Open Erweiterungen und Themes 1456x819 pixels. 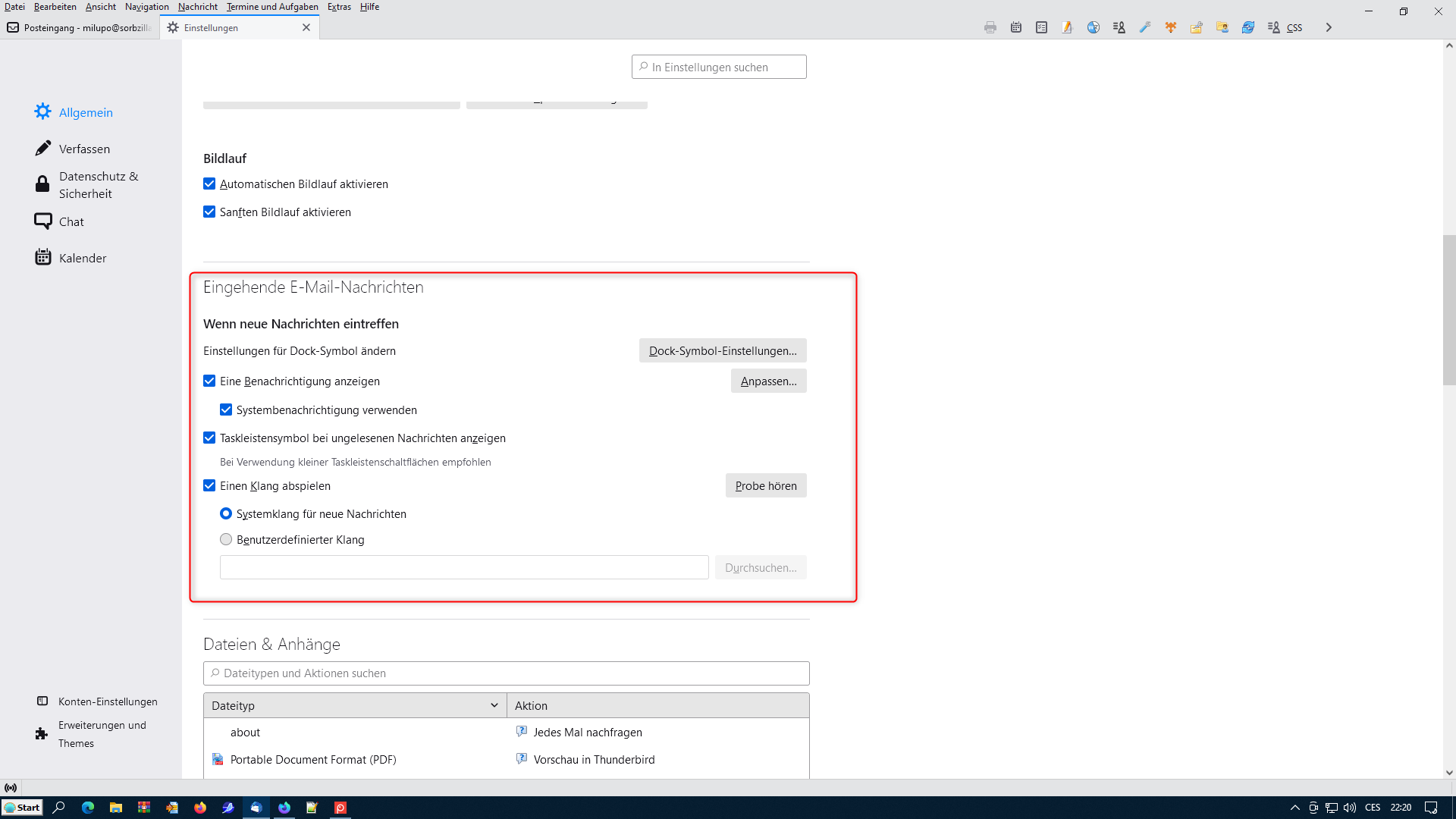(102, 734)
